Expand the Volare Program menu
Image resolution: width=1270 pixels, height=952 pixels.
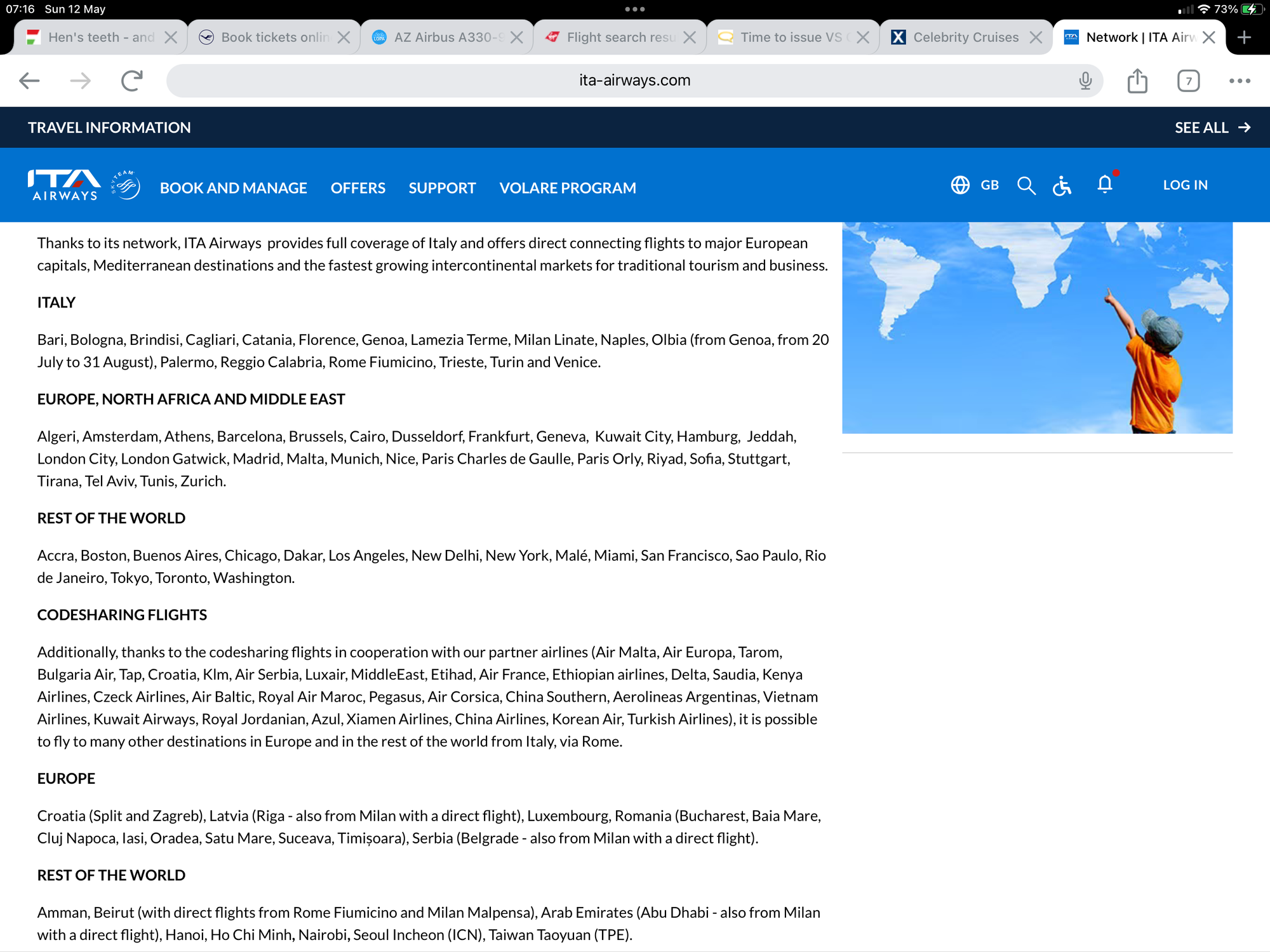(567, 188)
